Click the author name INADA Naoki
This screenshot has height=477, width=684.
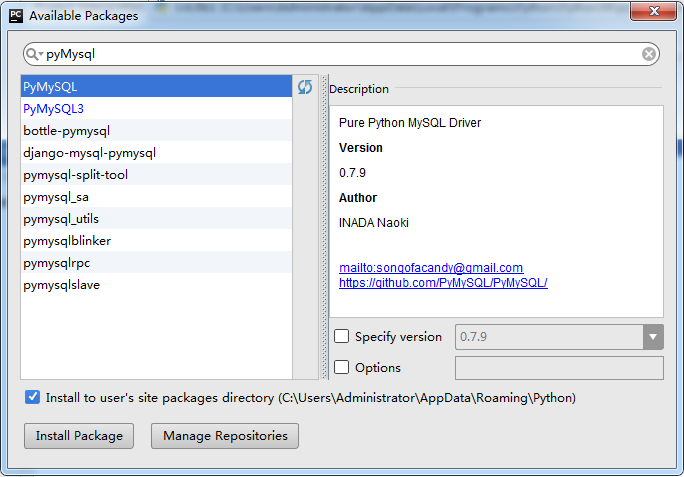(374, 223)
